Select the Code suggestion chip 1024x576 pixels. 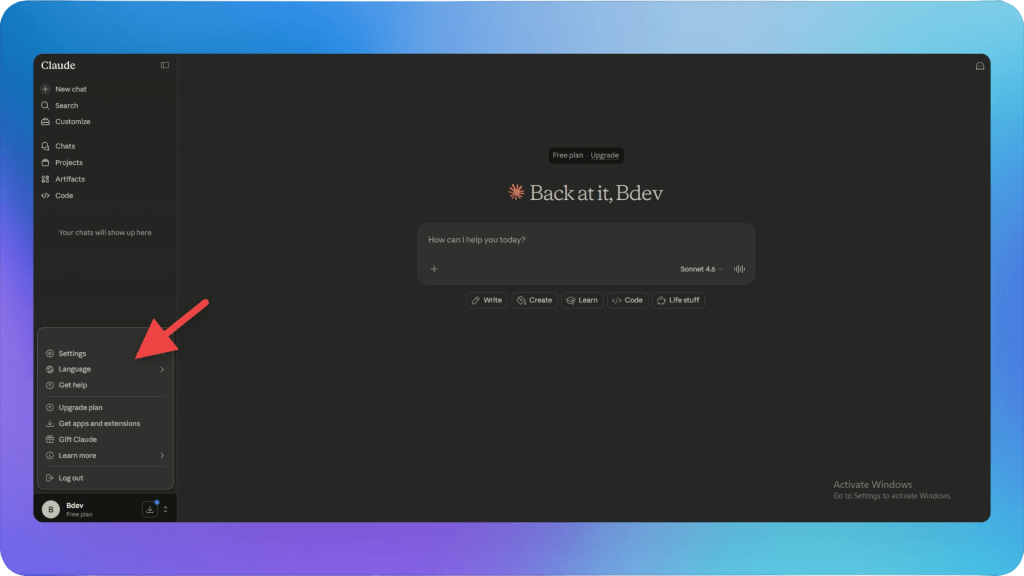pos(627,300)
